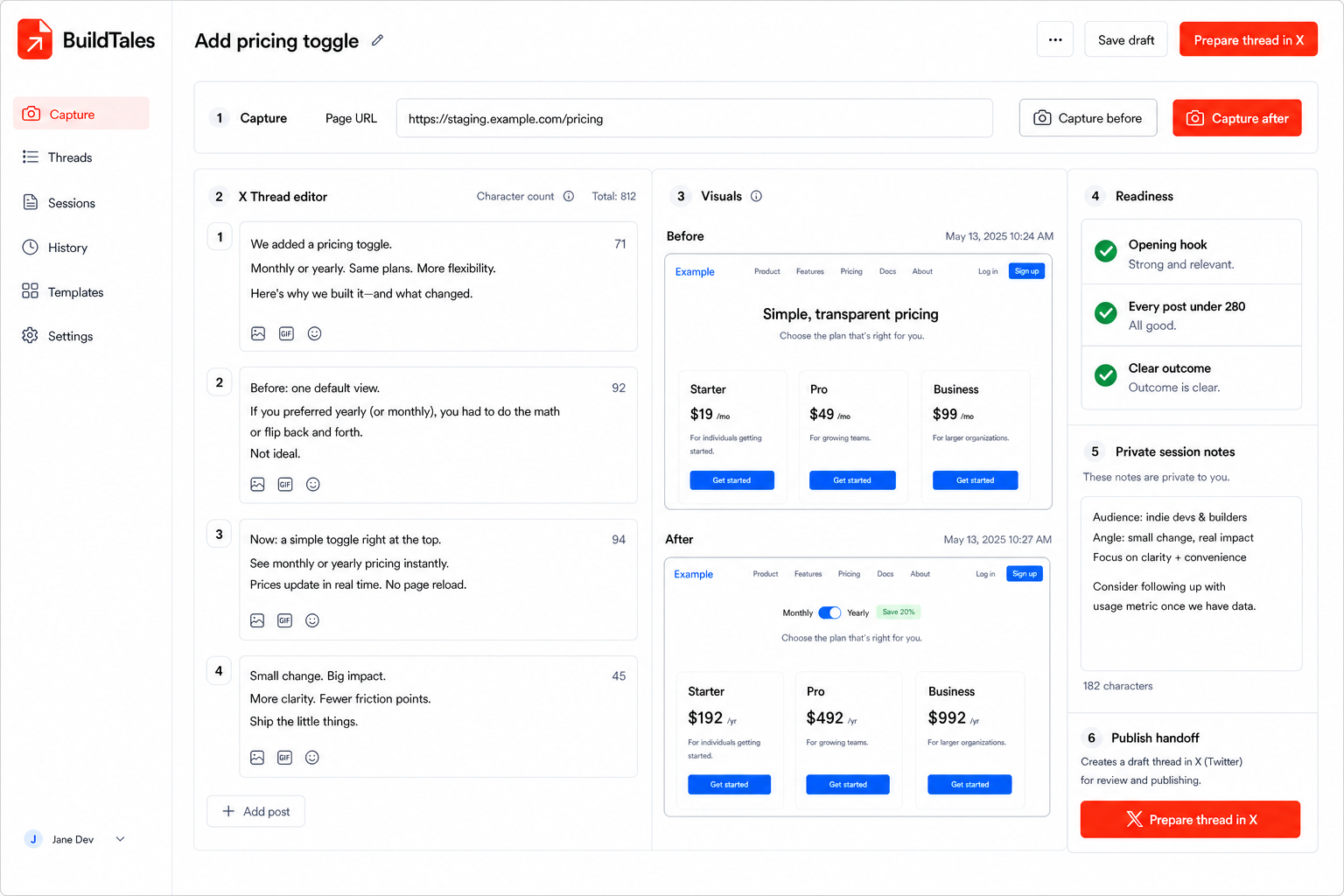1344x896 pixels.
Task: Click Starter 'Get started' in Before preview
Action: [x=731, y=480]
